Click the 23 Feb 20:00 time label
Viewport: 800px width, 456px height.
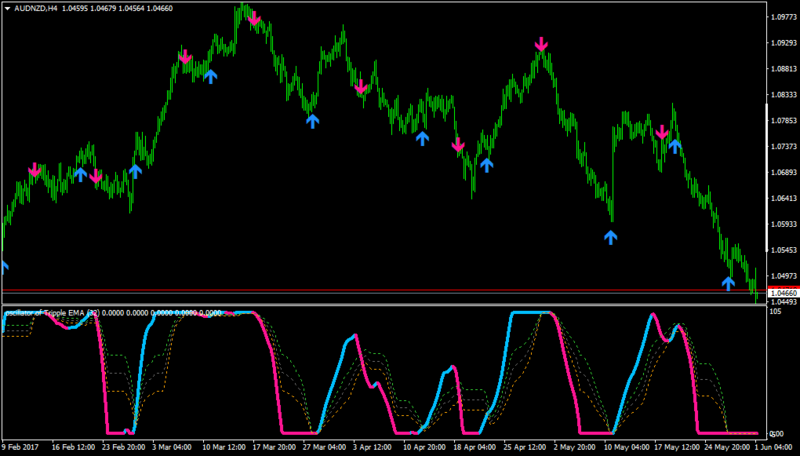[123, 447]
